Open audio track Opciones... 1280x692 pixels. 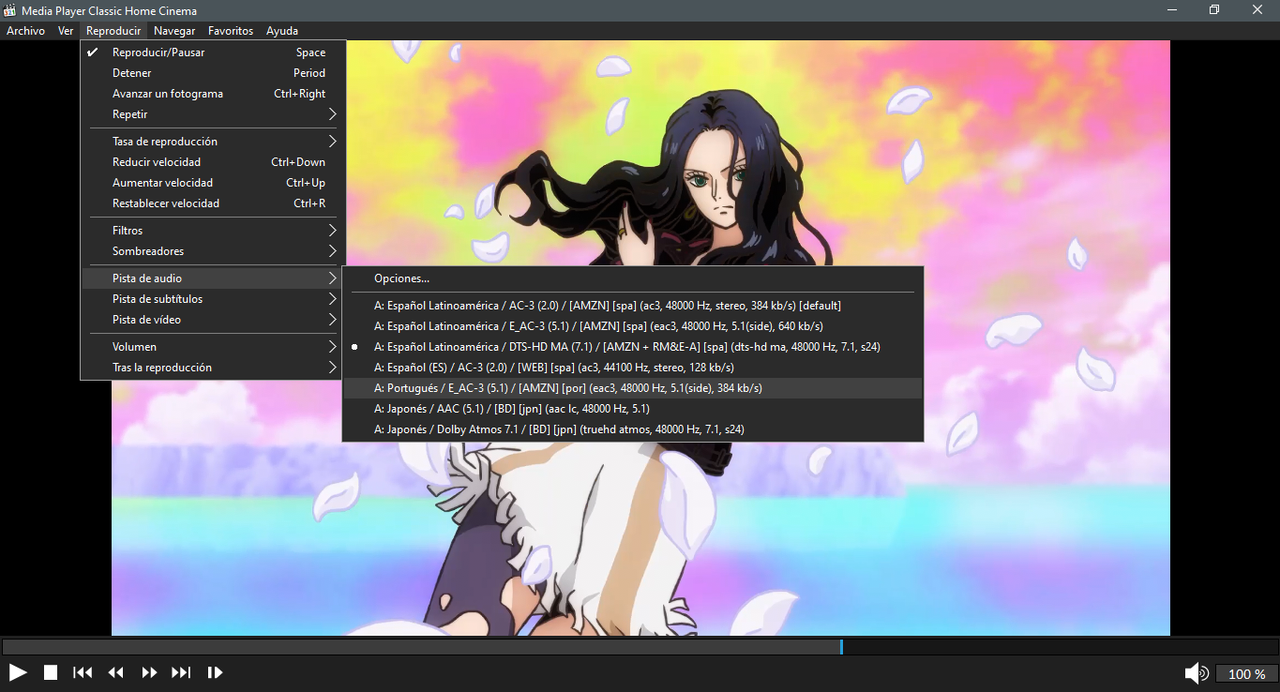point(632,278)
